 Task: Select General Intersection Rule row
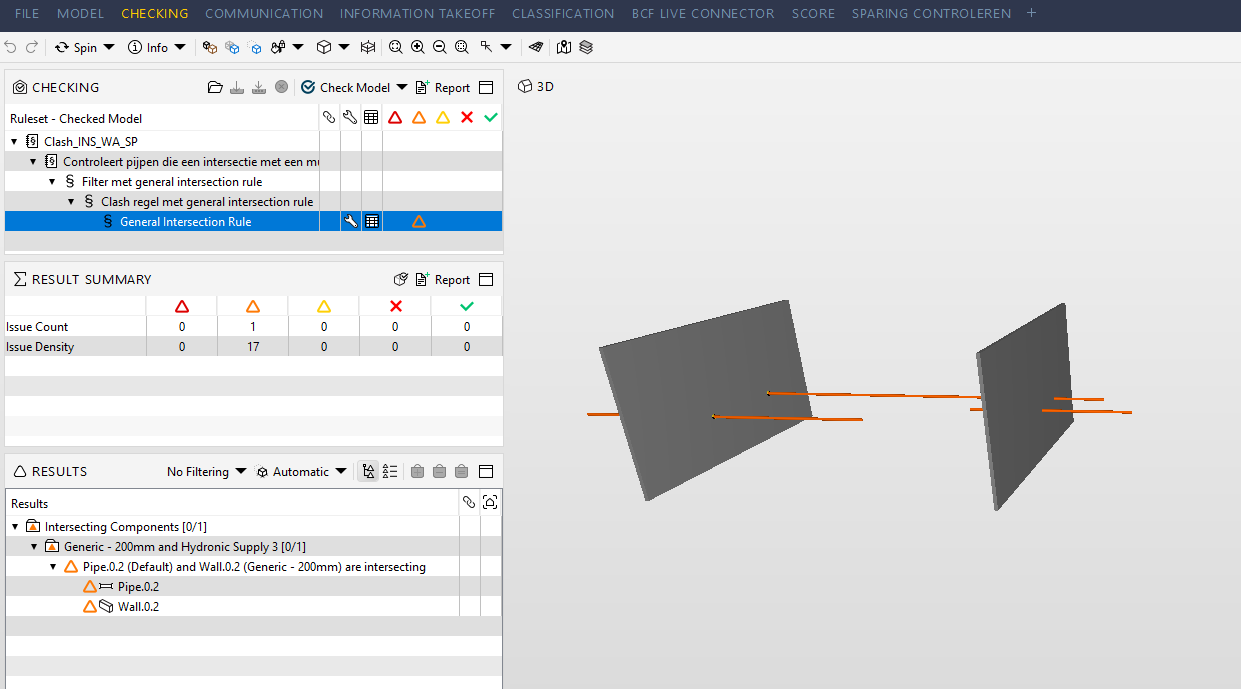(253, 222)
